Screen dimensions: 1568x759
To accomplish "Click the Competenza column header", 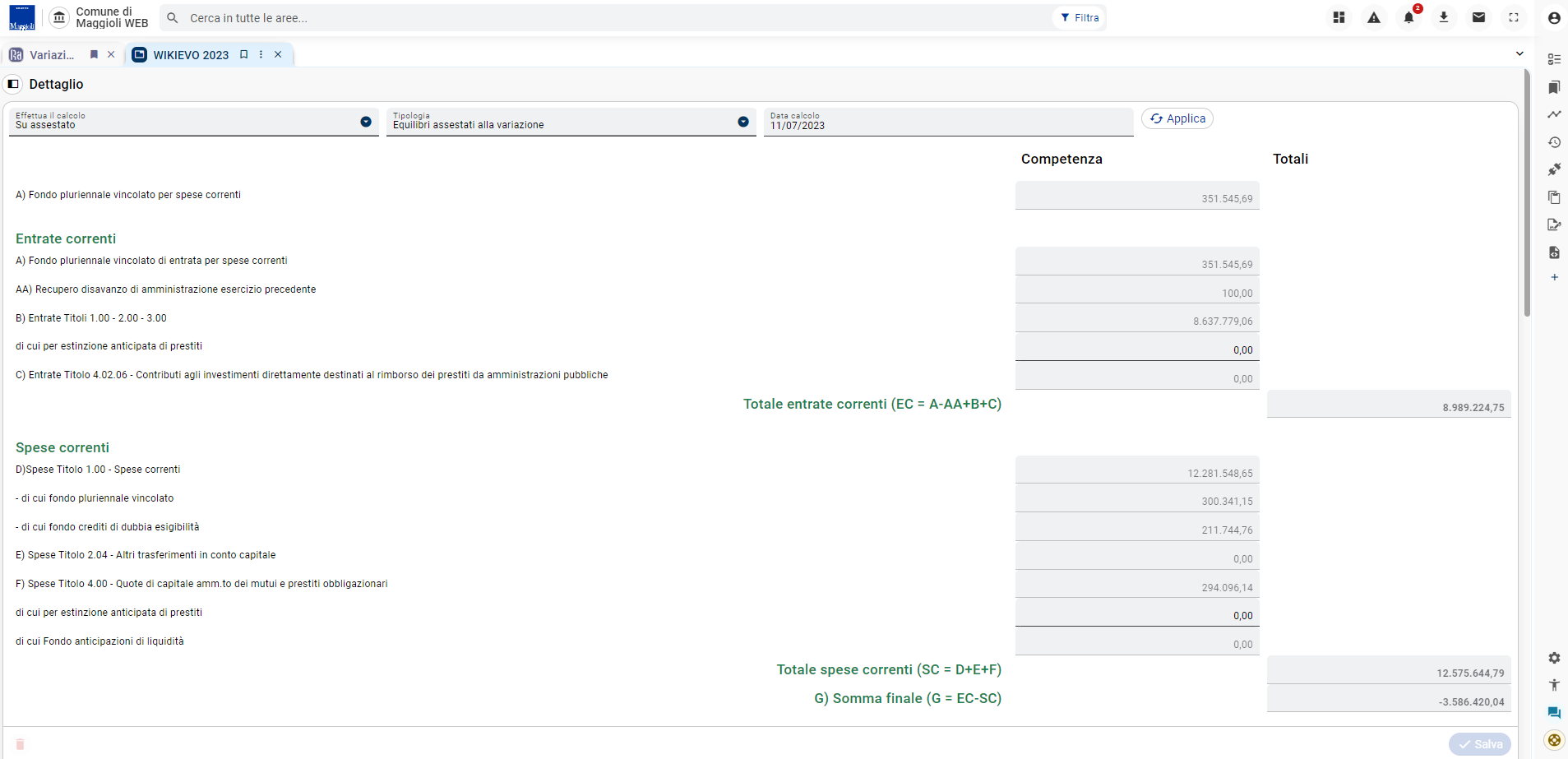I will tap(1062, 159).
